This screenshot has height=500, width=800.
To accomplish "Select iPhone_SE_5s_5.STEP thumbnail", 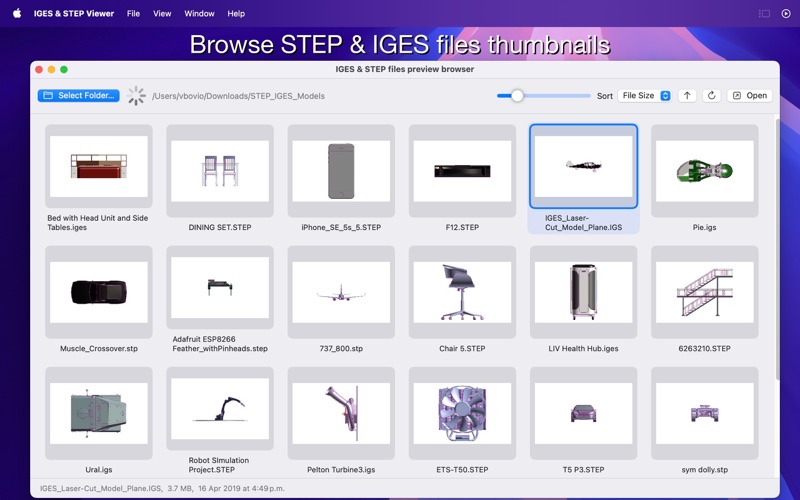I will (x=341, y=171).
